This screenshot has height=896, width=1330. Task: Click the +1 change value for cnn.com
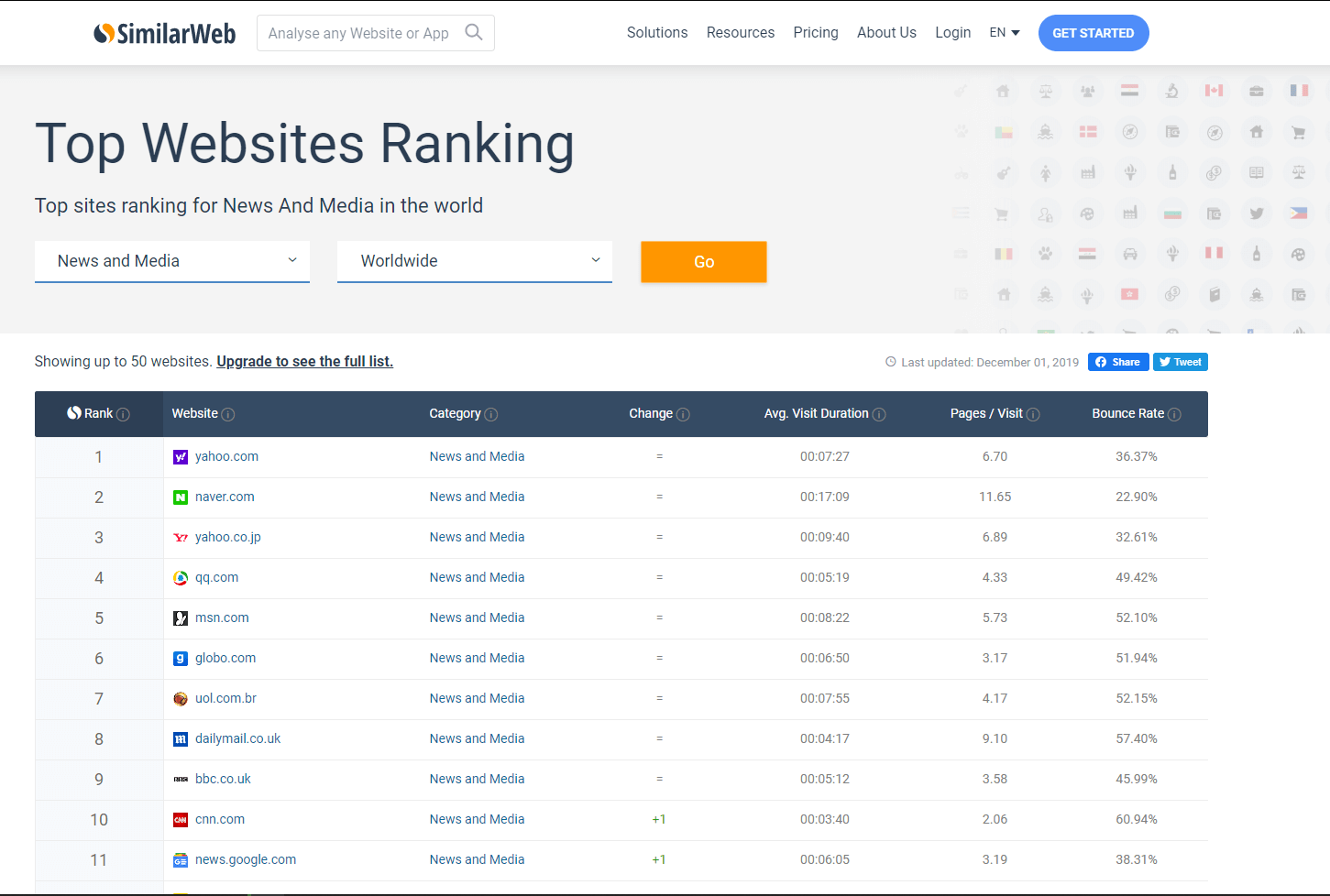(x=659, y=819)
